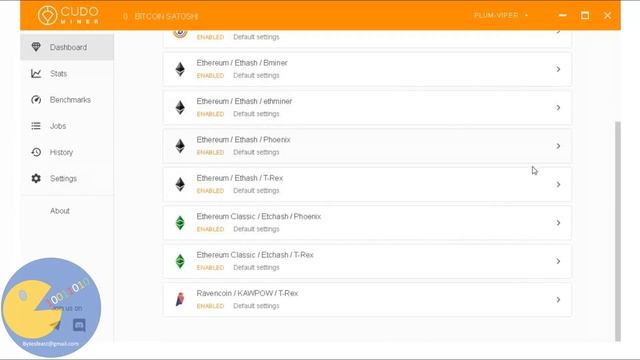Click the ENABLED status on Bminer row
This screenshot has height=360, width=640.
click(210, 76)
